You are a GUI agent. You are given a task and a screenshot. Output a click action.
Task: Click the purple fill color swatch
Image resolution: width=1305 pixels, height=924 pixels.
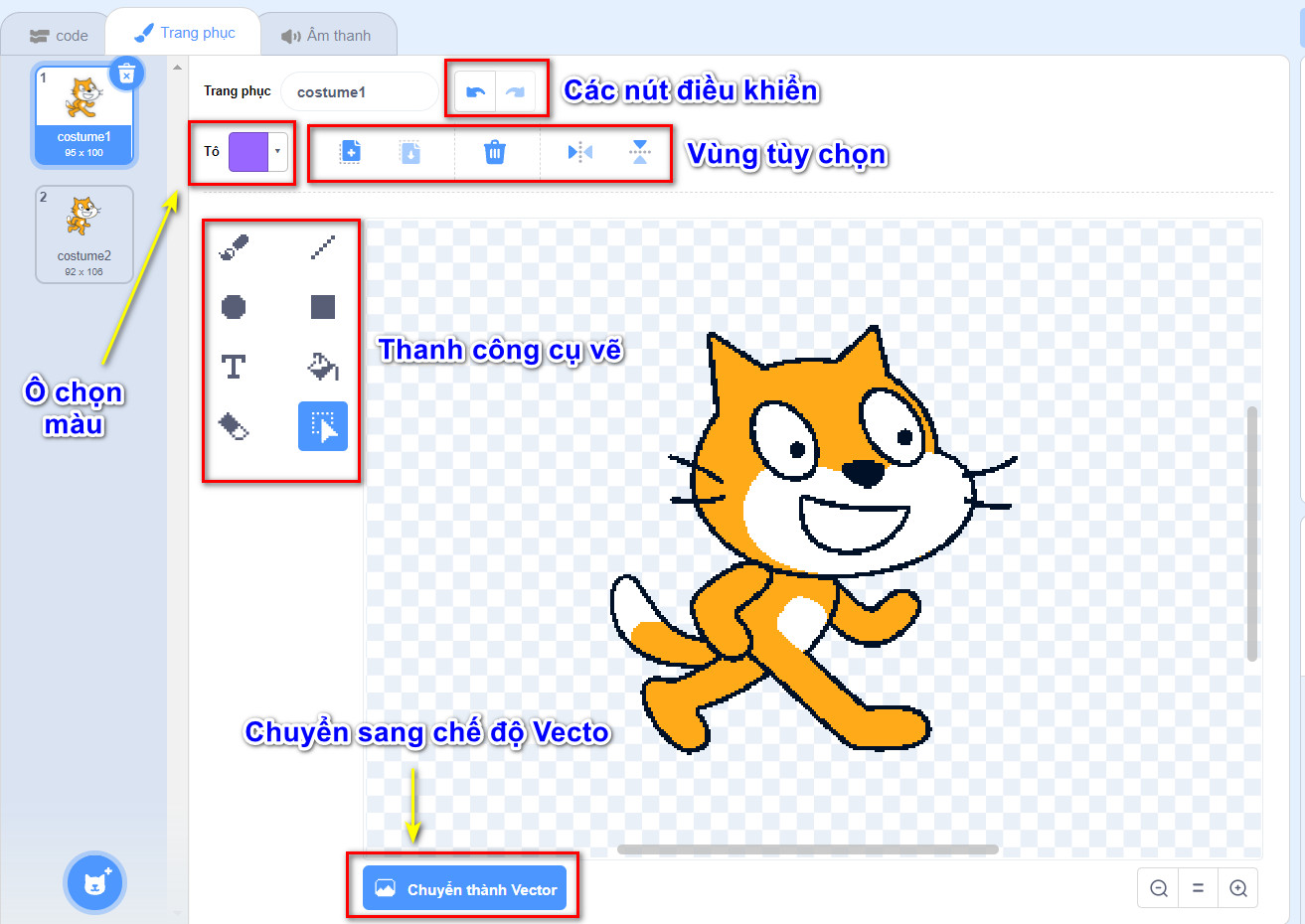point(248,152)
